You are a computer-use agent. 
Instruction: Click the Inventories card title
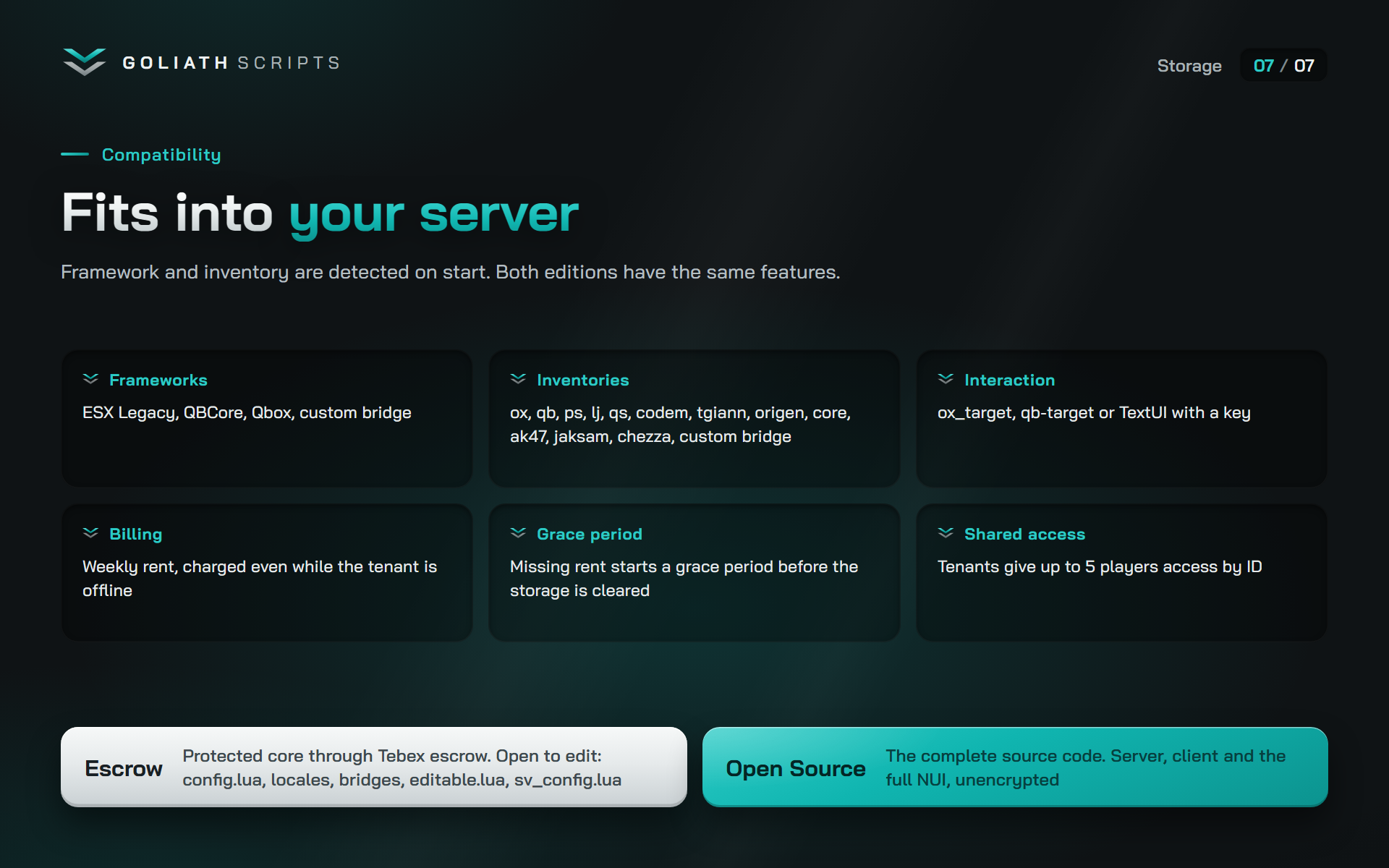click(x=583, y=380)
